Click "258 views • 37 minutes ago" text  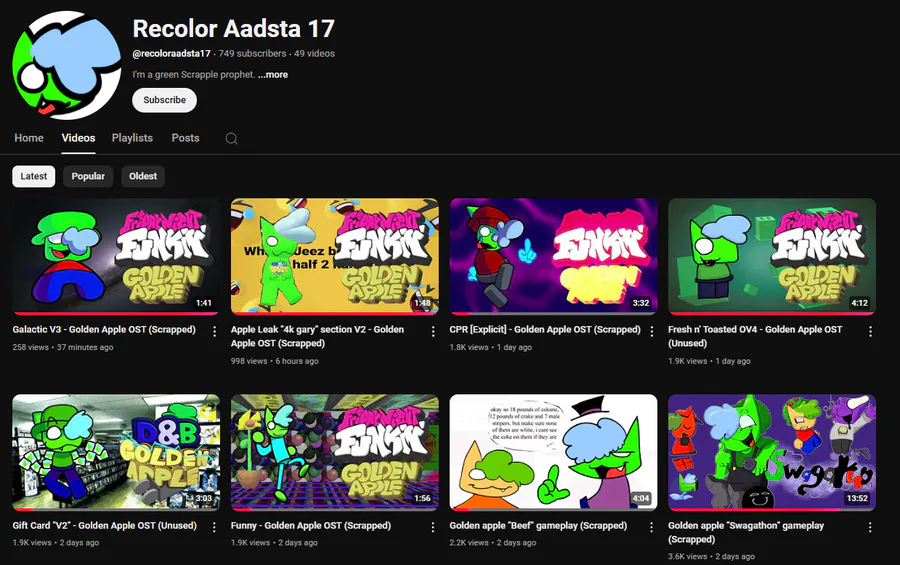(x=63, y=347)
